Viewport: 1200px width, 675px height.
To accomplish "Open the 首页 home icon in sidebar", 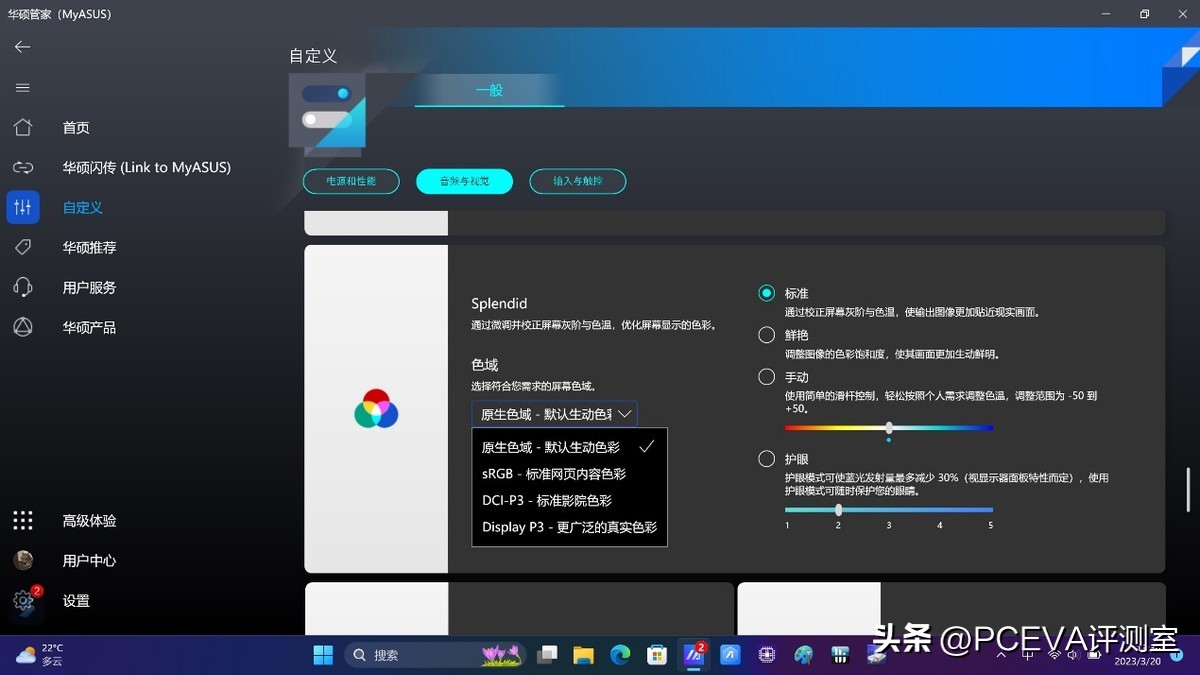I will point(23,127).
